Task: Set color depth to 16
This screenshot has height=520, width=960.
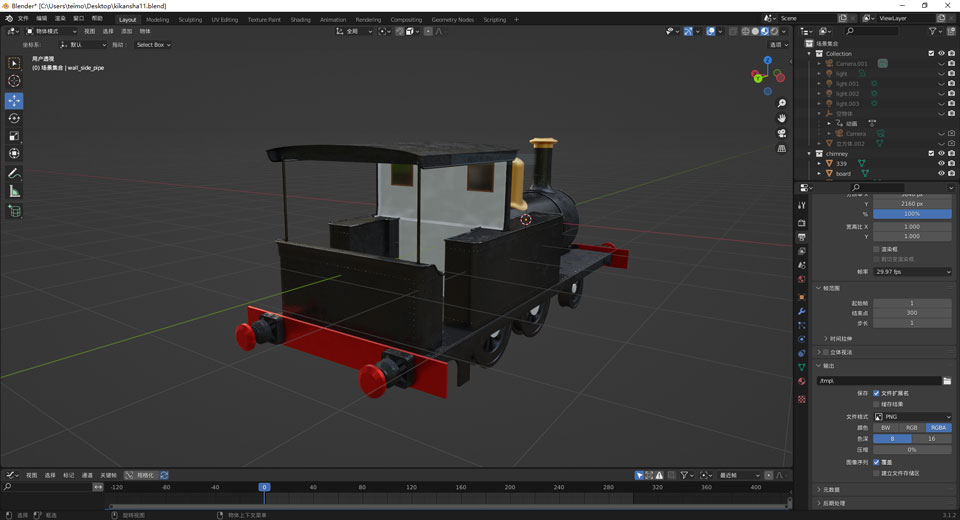Action: coord(932,438)
